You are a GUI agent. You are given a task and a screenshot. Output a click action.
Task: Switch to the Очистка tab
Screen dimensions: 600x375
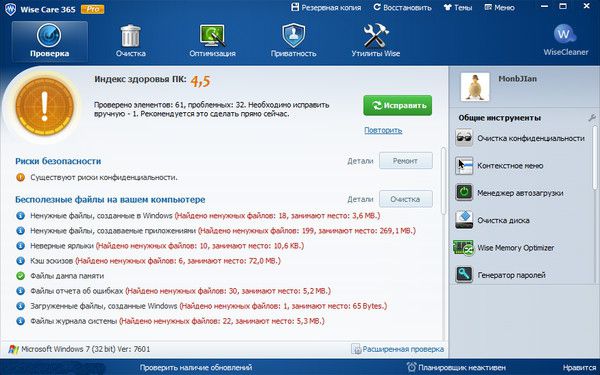130,41
